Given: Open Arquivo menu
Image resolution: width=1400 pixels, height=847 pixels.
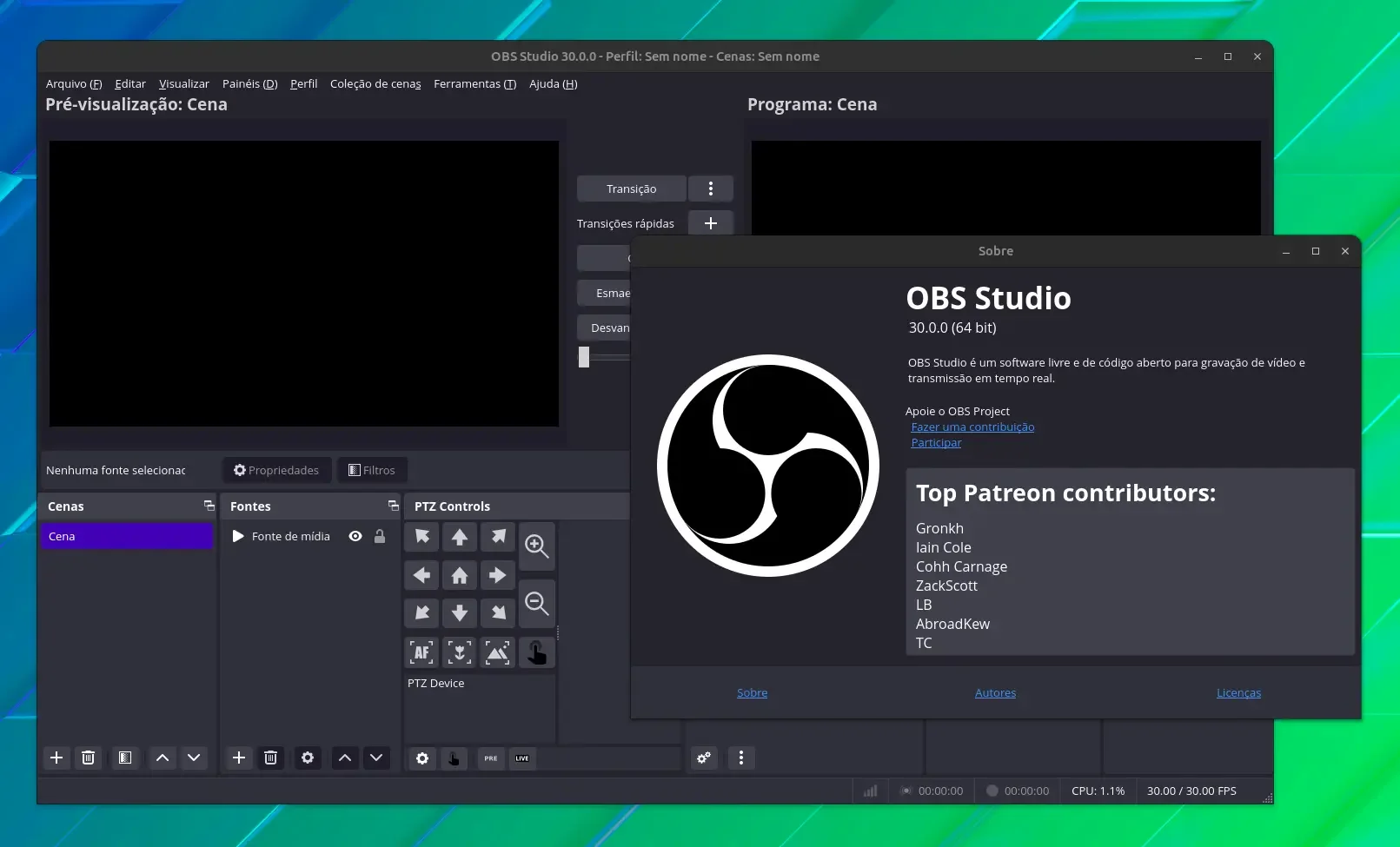Looking at the screenshot, I should click(x=74, y=83).
